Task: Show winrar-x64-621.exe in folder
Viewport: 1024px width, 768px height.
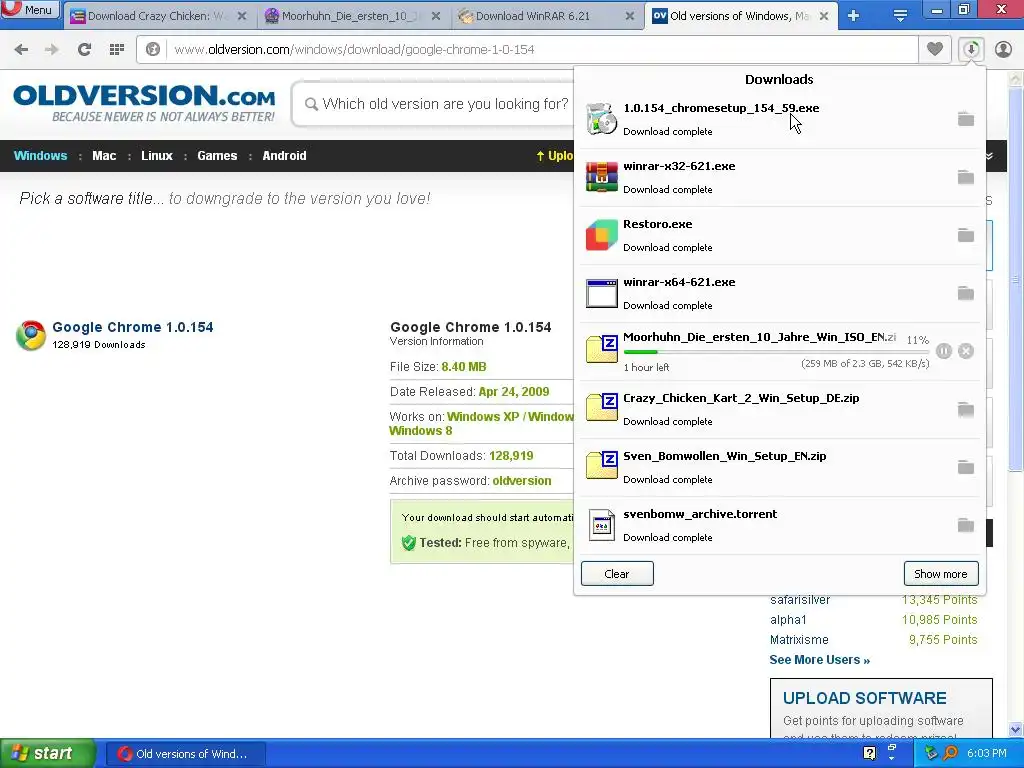Action: 965,294
